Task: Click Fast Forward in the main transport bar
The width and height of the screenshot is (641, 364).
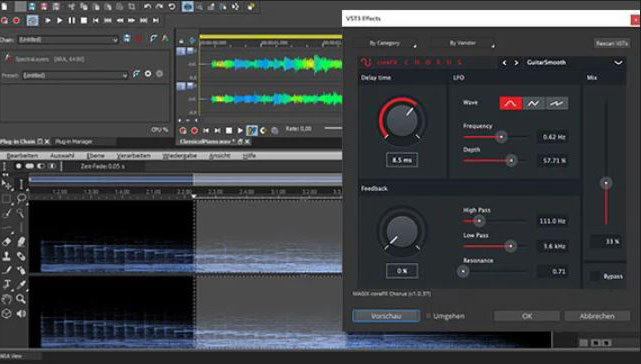Action: pos(132,20)
